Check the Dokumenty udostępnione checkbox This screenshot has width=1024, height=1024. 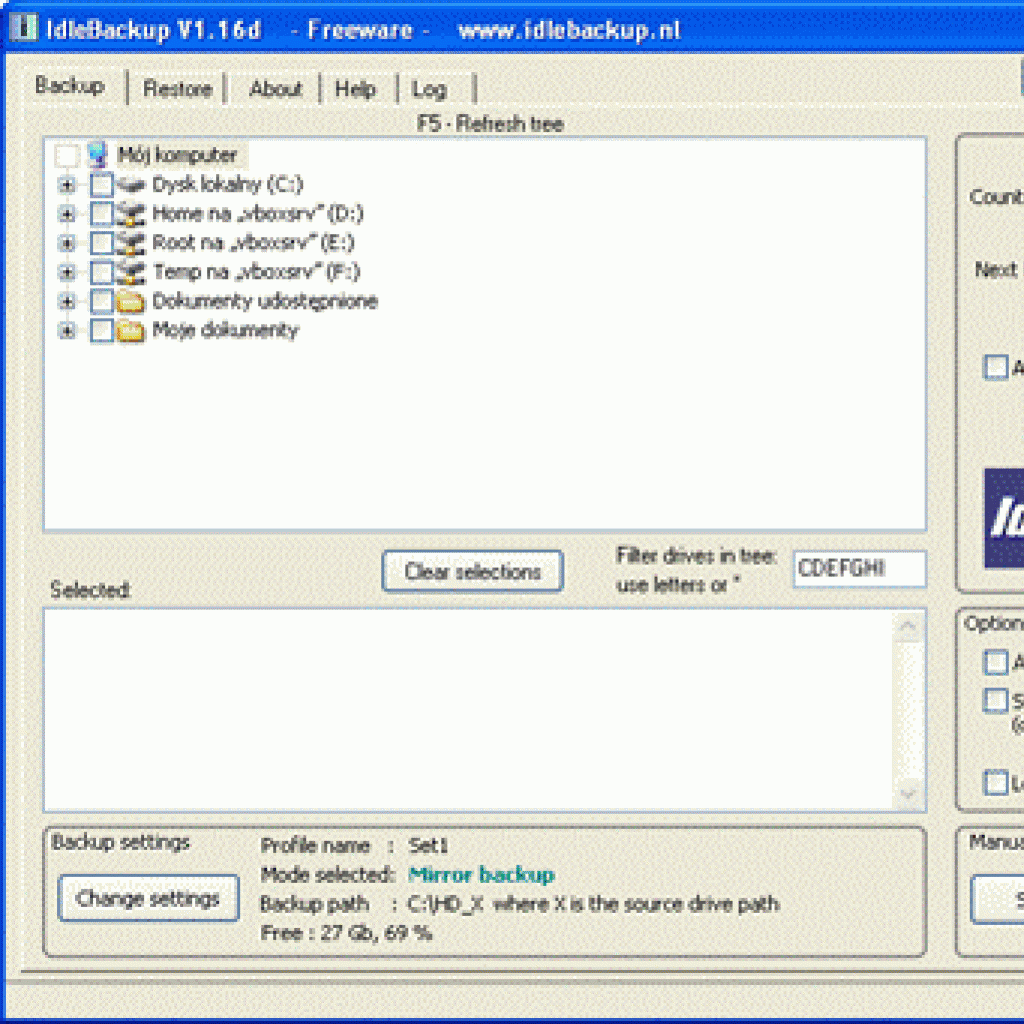[x=101, y=301]
